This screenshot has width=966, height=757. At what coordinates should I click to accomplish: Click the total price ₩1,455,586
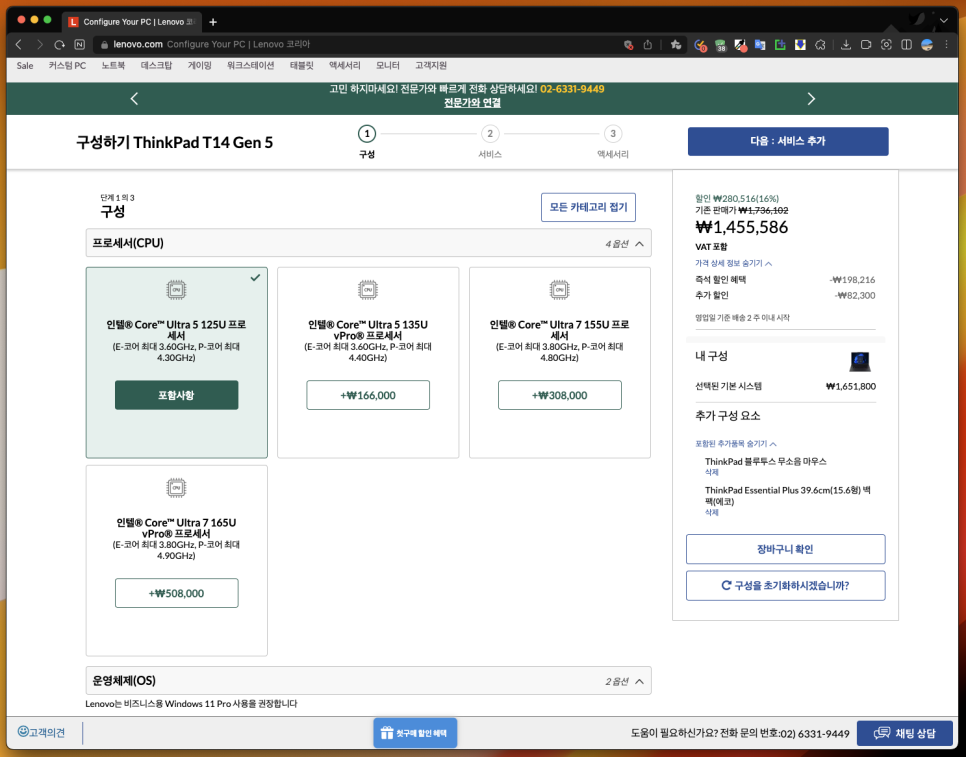click(742, 227)
